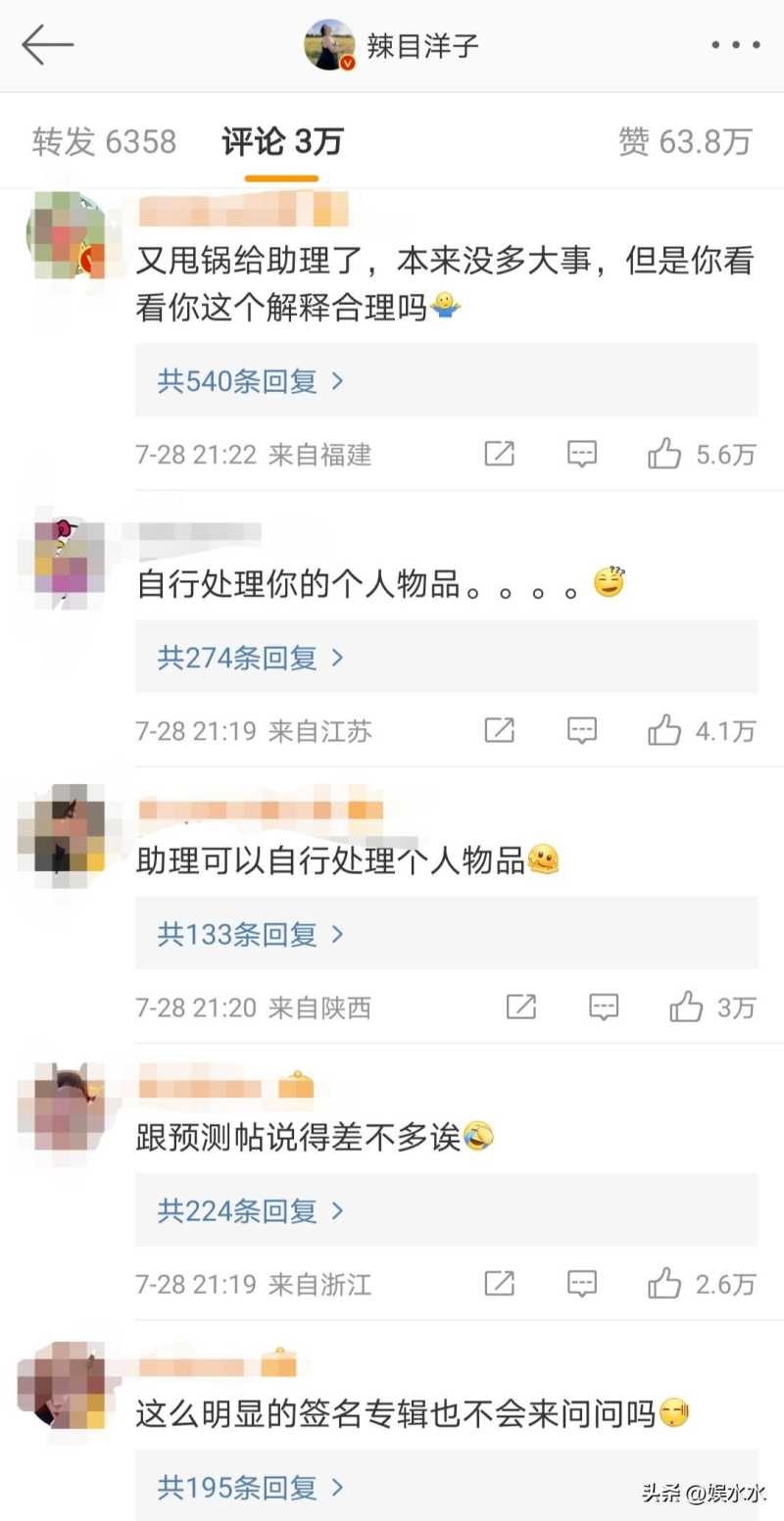Open the three-dot more options menu
The height and width of the screenshot is (1521, 784).
point(736,45)
